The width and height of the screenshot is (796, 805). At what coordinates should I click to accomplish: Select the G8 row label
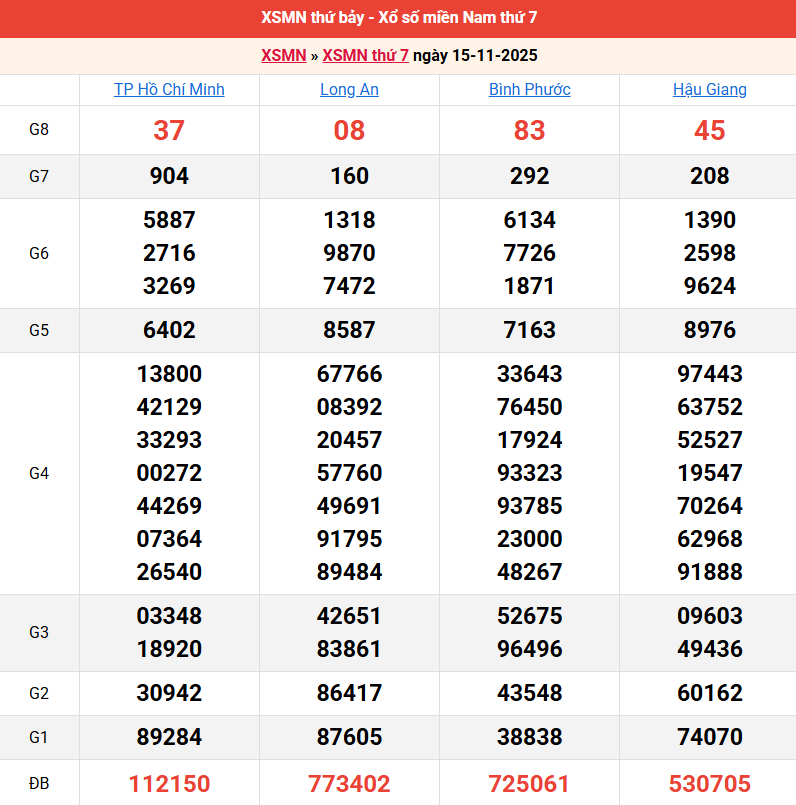point(39,130)
